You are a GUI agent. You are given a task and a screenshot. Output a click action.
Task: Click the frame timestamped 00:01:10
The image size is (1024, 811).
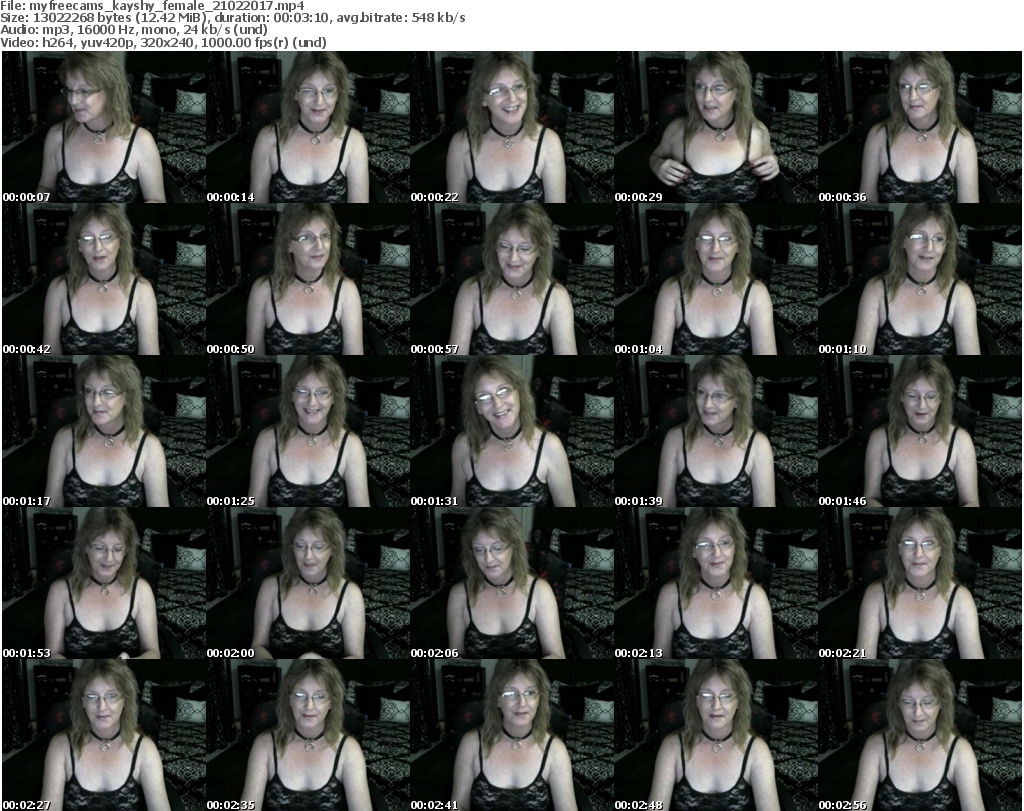(x=919, y=279)
